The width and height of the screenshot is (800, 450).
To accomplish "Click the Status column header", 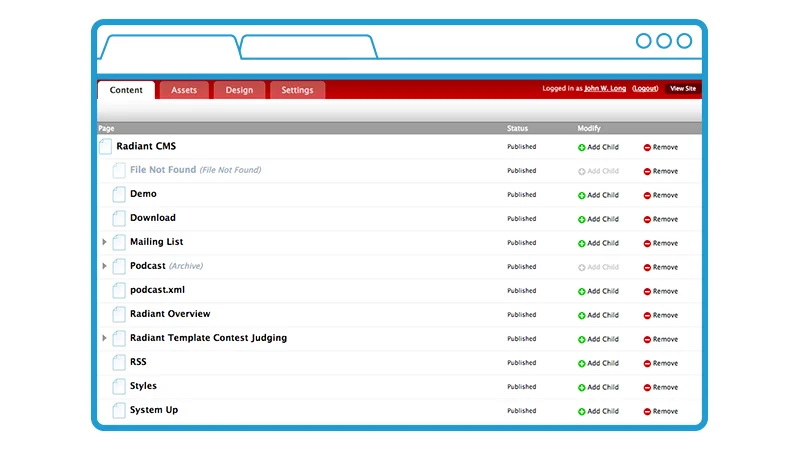I will click(517, 128).
